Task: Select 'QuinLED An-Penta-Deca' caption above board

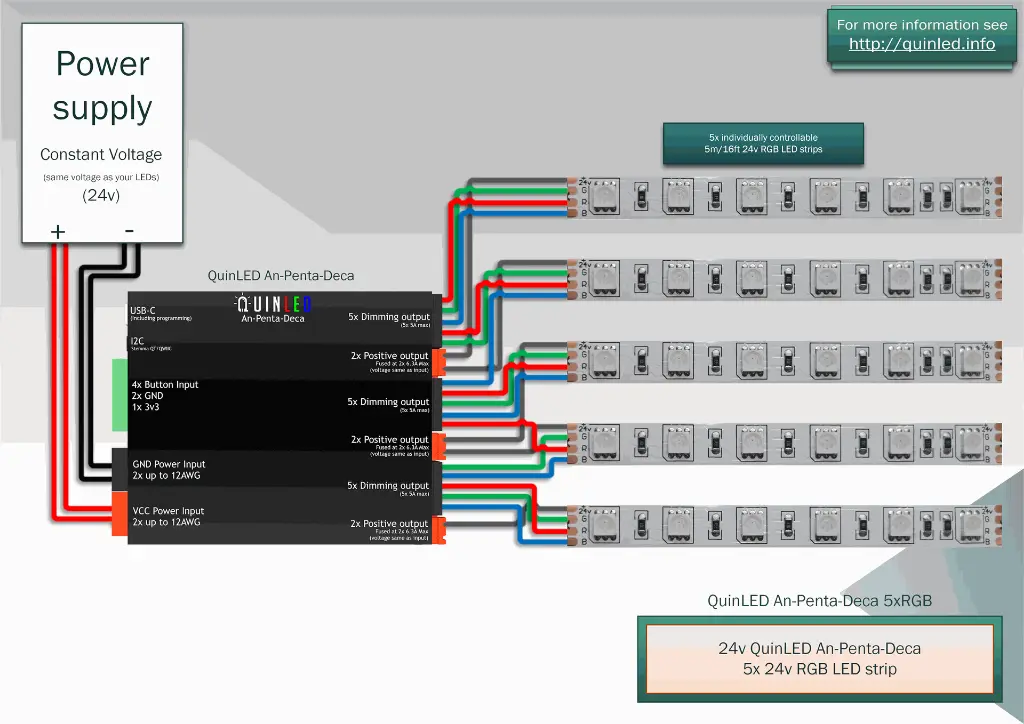Action: click(x=281, y=275)
